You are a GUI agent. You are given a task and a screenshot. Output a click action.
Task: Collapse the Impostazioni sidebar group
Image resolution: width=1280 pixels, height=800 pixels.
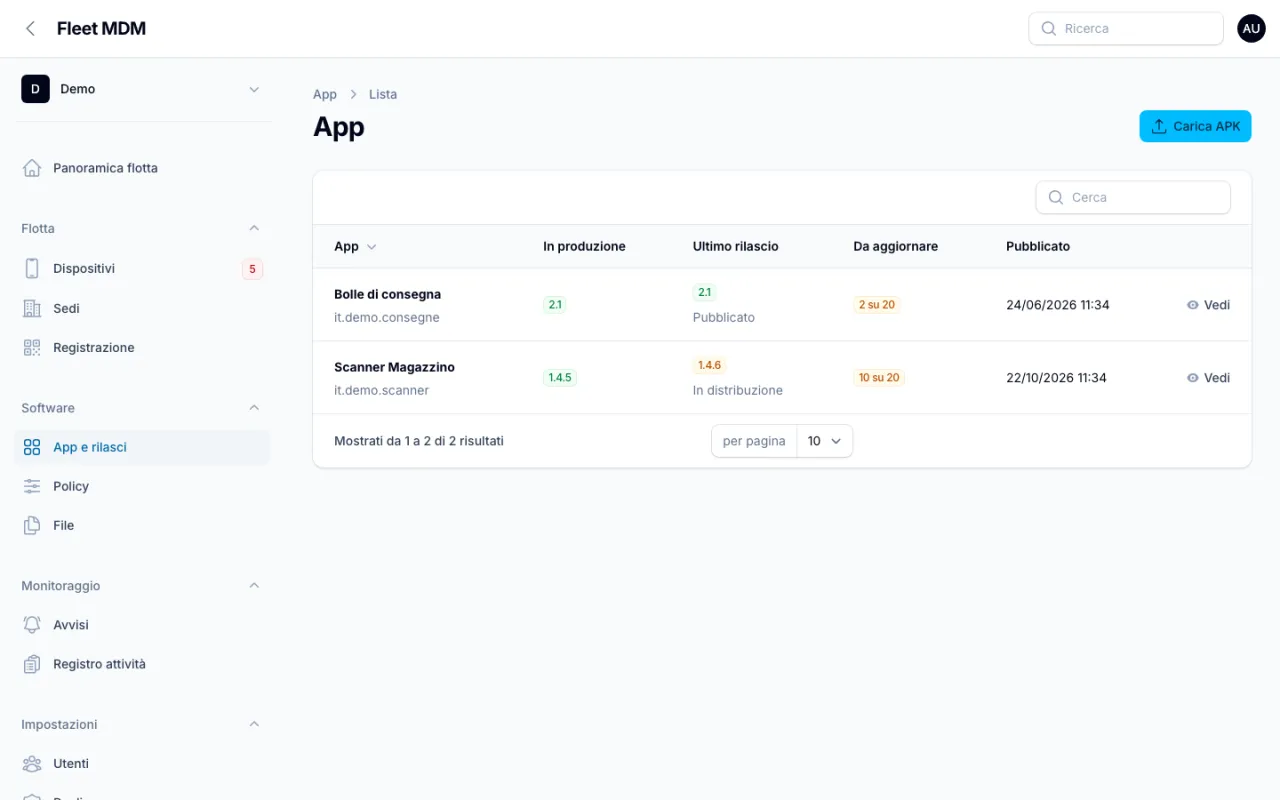coord(254,724)
